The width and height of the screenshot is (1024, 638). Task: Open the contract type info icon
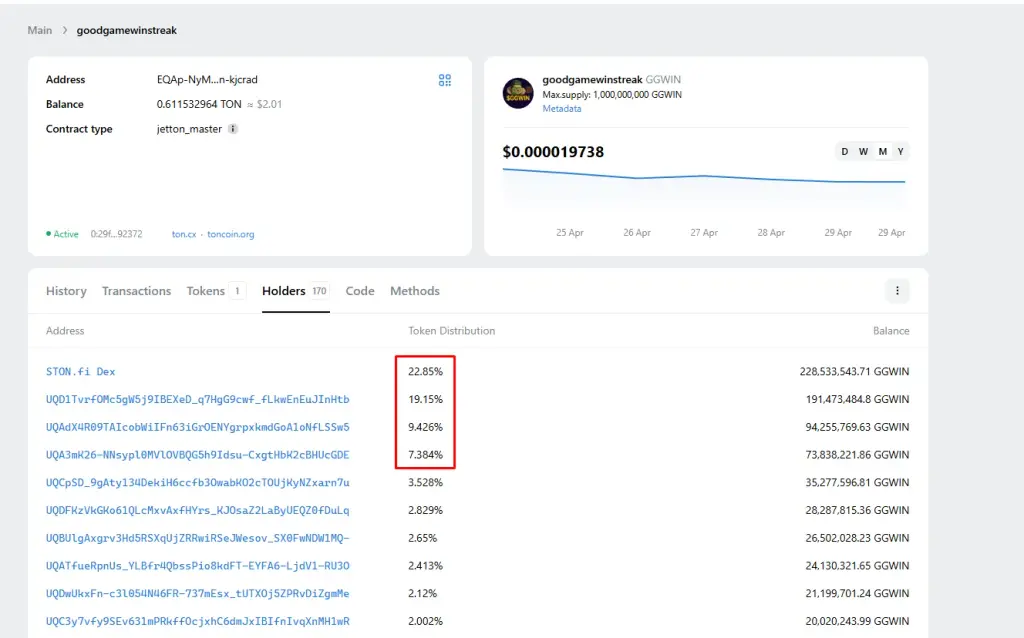click(x=232, y=129)
